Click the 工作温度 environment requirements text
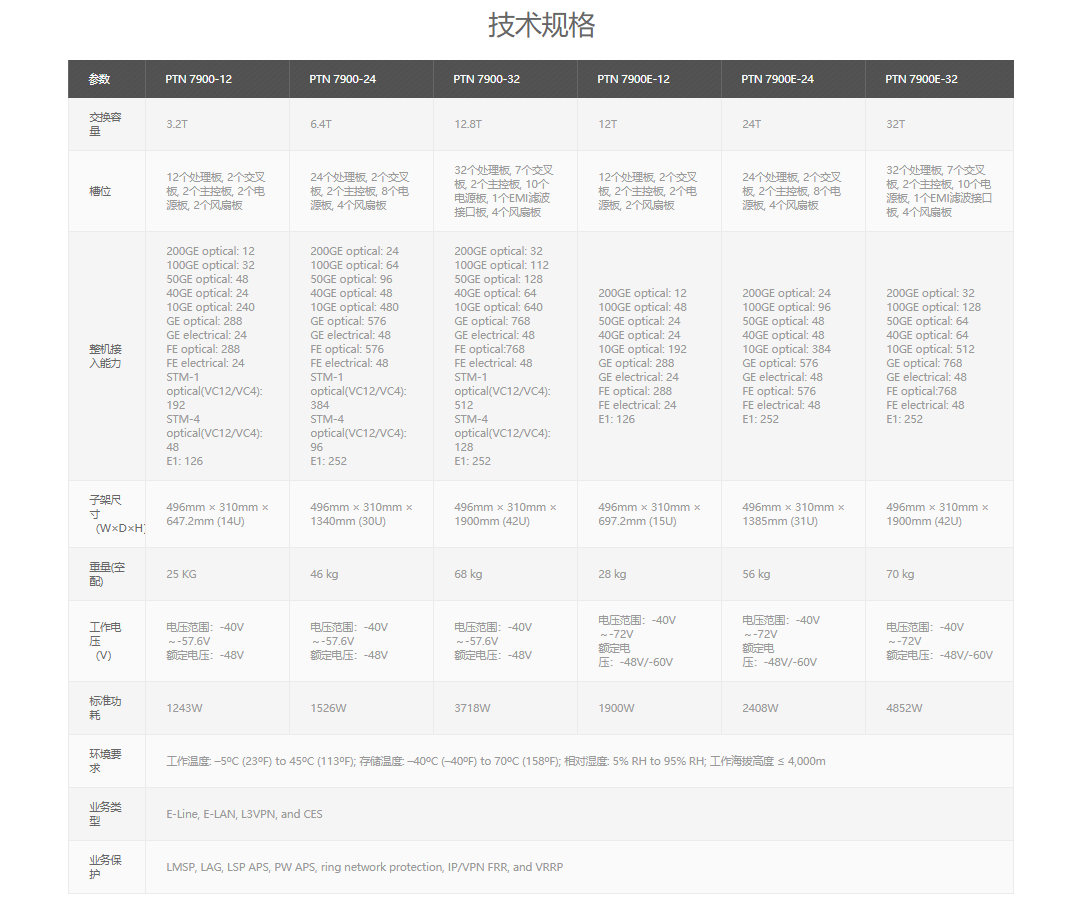Screen dimensions: 1068x903 coord(496,761)
